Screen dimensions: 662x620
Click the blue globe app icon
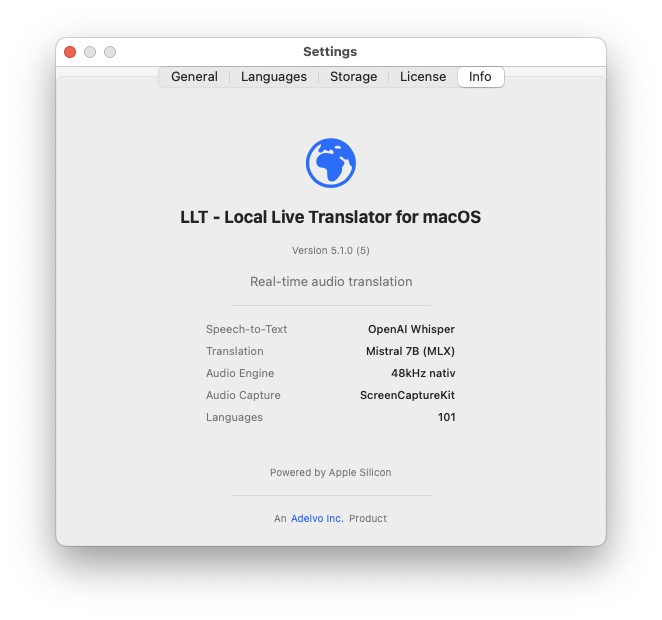331,163
